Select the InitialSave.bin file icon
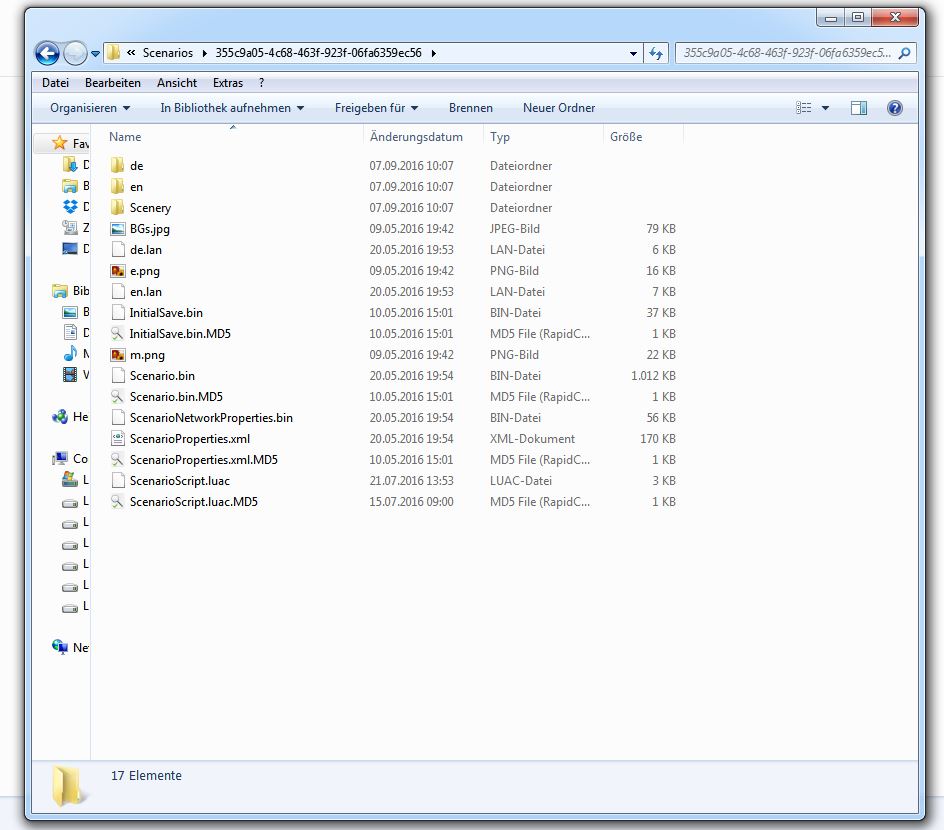This screenshot has width=944, height=830. 118,313
